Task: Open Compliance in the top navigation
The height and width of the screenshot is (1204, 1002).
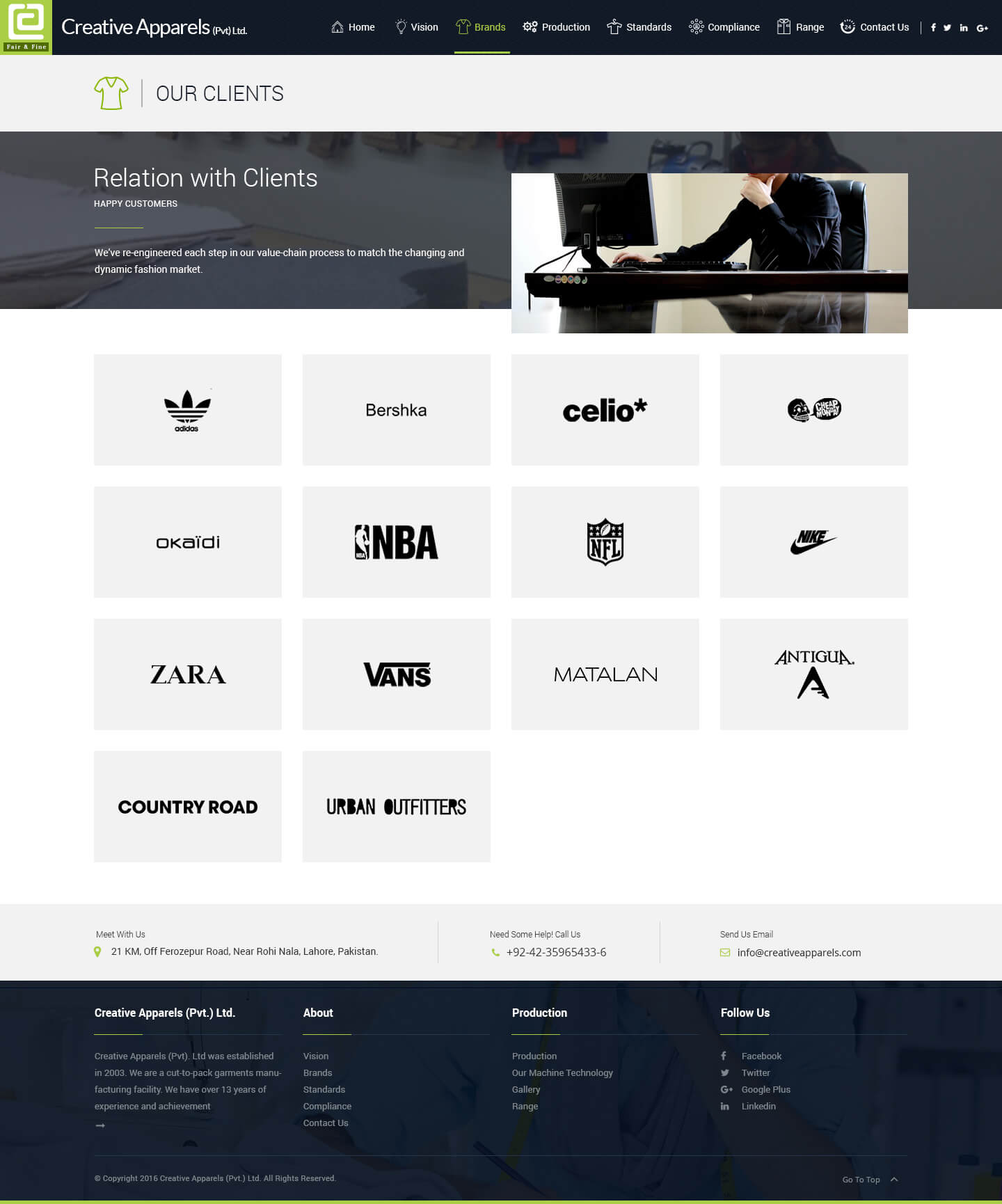Action: coord(724,27)
